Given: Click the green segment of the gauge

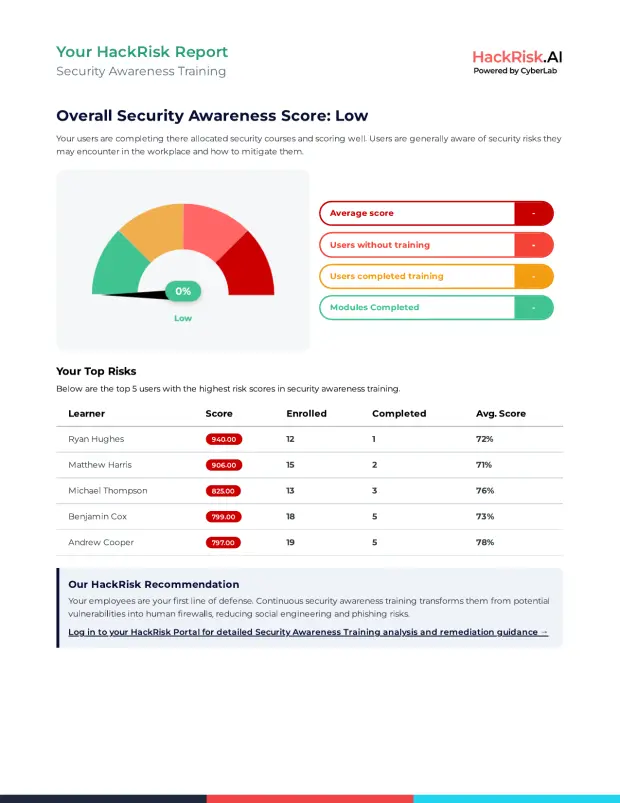Looking at the screenshot, I should click(120, 266).
